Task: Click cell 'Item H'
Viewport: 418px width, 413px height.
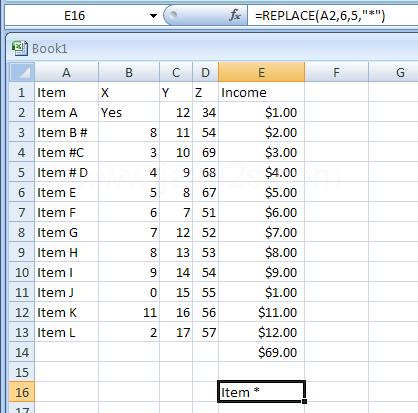Action: pos(67,252)
